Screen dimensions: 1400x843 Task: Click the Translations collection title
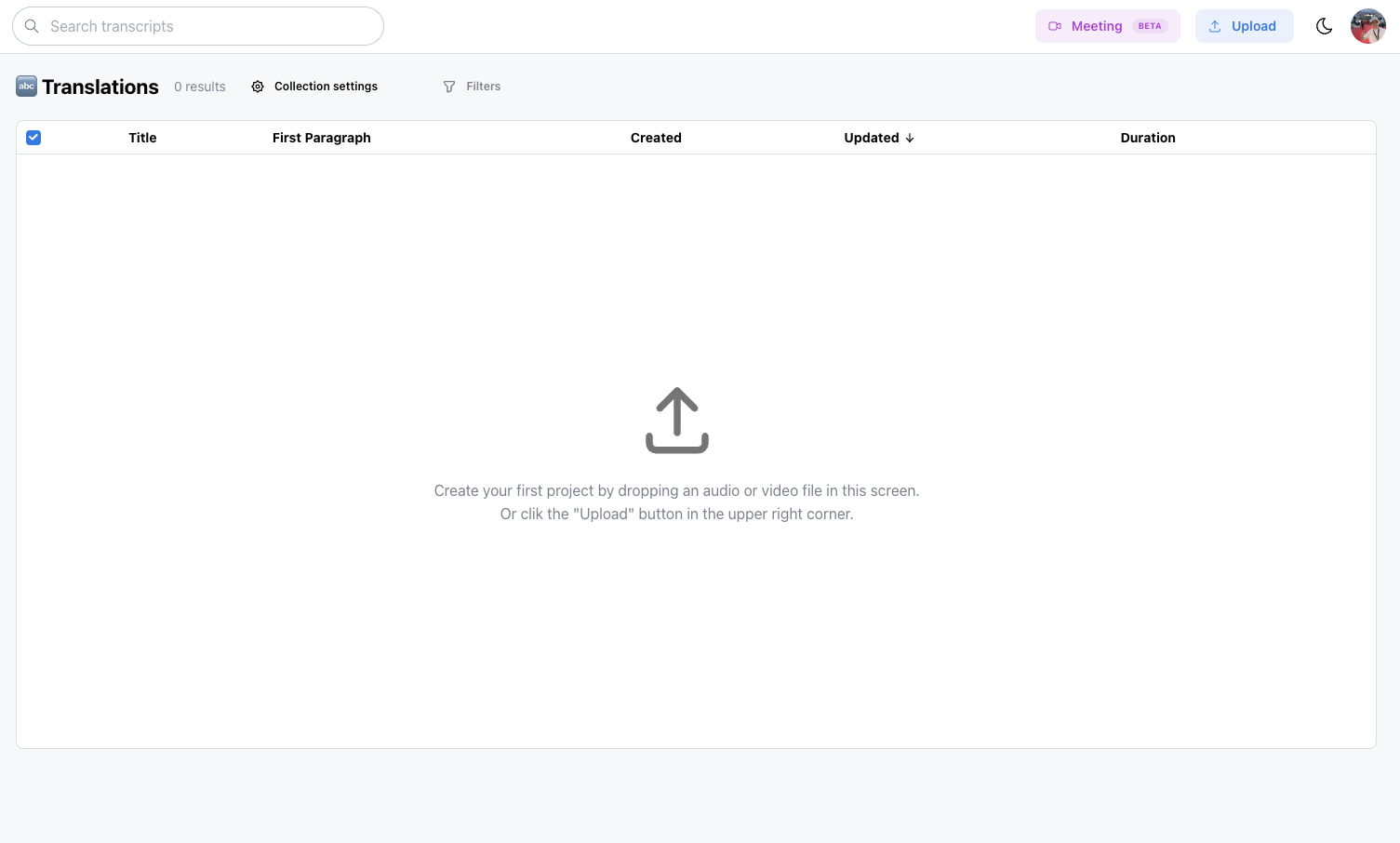click(100, 87)
